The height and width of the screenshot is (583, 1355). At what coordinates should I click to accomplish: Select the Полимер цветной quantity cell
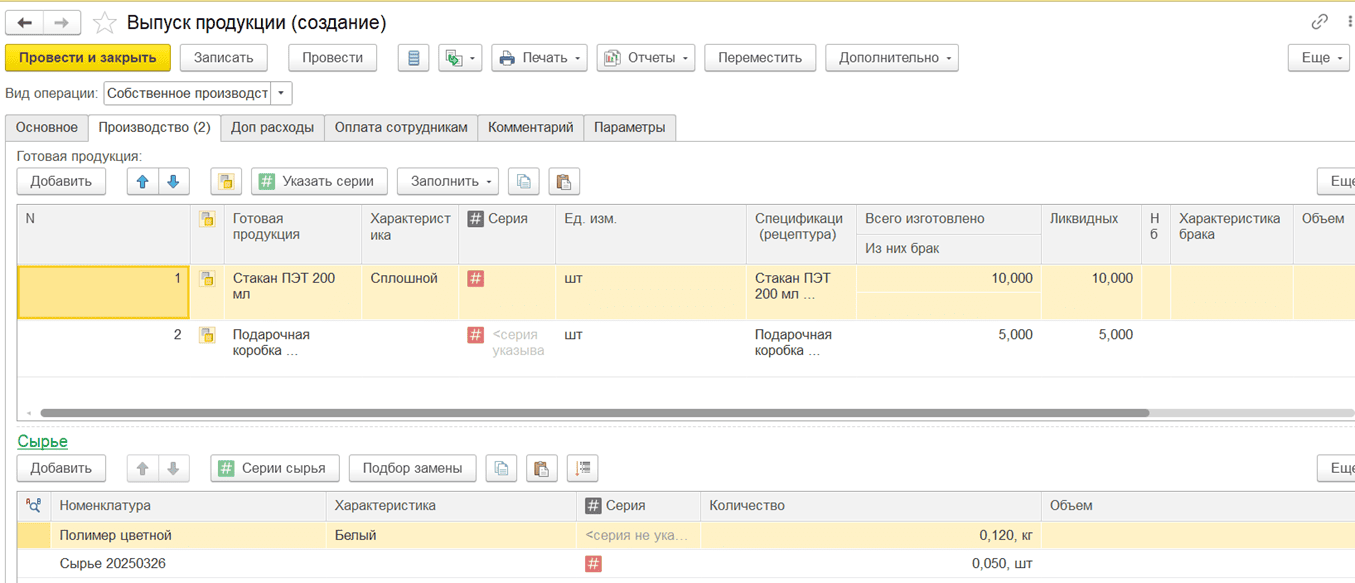pos(869,535)
